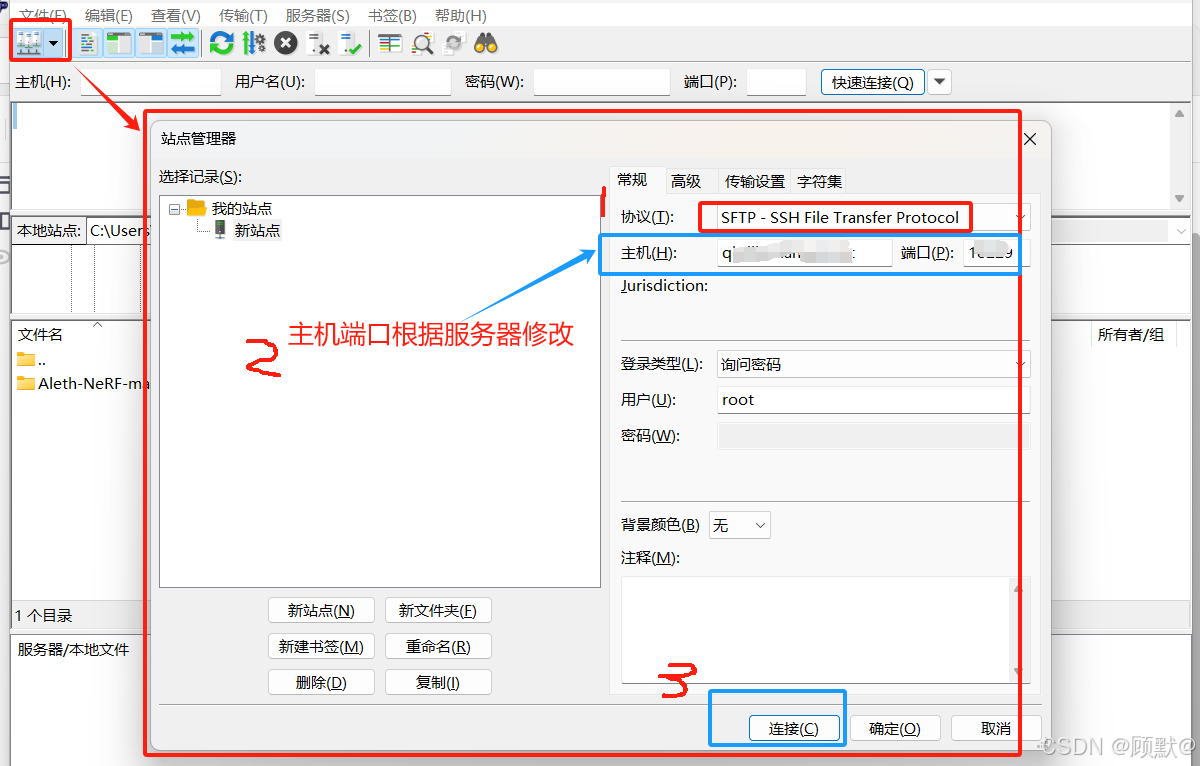Image resolution: width=1200 pixels, height=766 pixels.
Task: Click the quickconnect 密码(W) field
Action: click(x=601, y=82)
